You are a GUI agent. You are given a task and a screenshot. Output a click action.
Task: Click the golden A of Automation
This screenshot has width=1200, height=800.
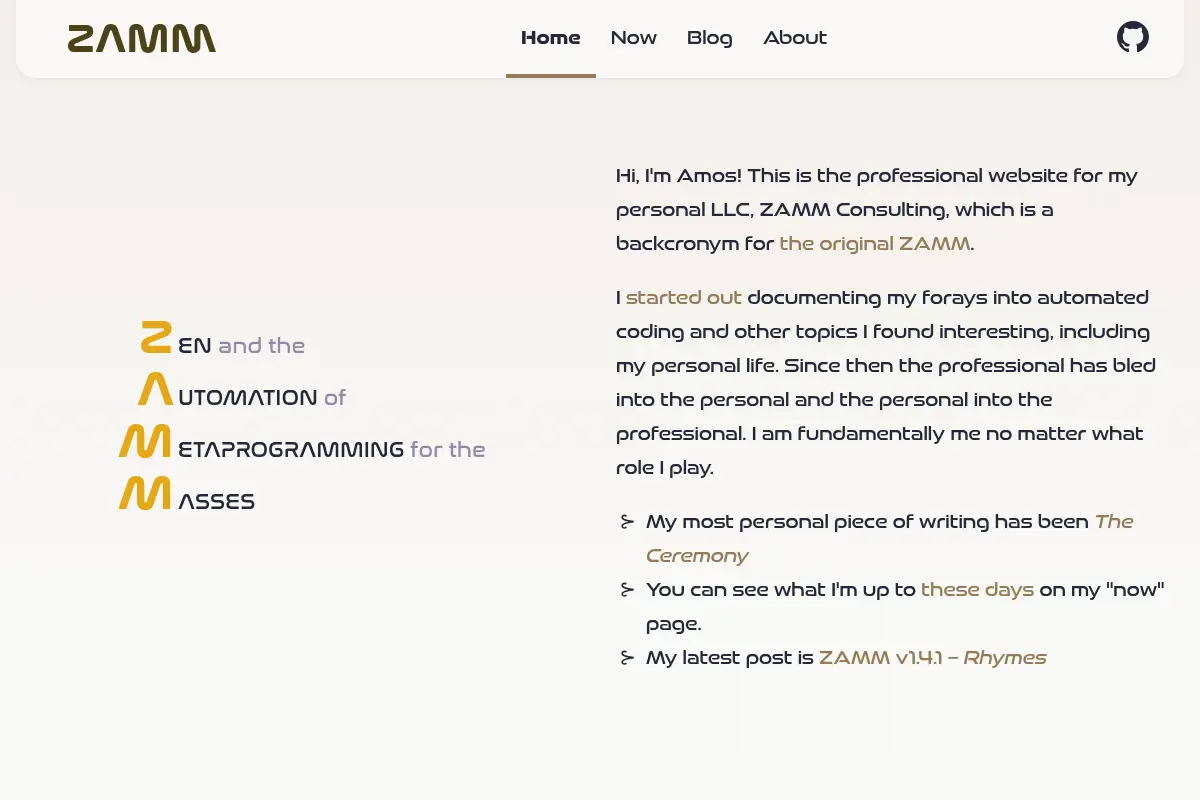(155, 389)
